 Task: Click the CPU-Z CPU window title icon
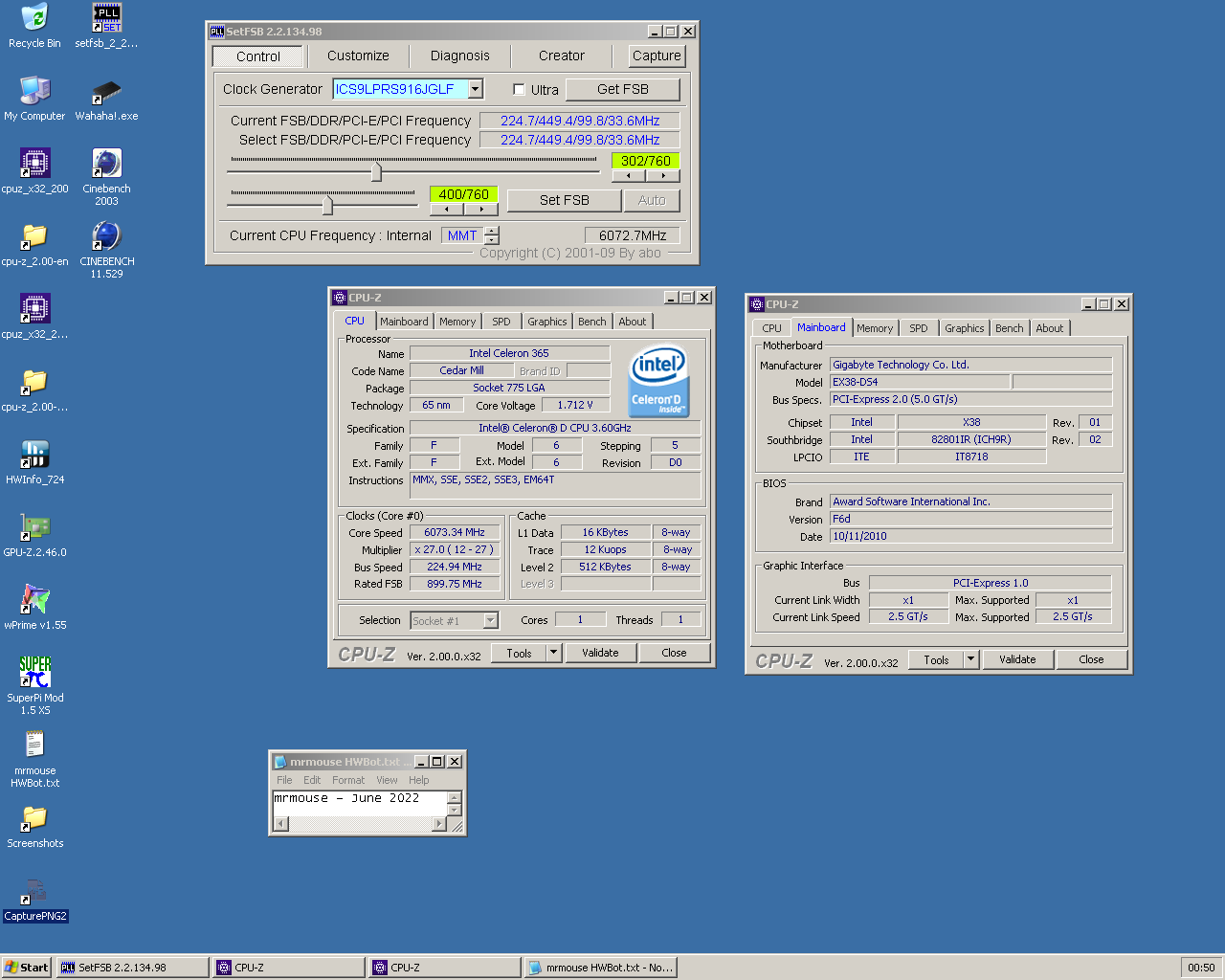[x=339, y=298]
